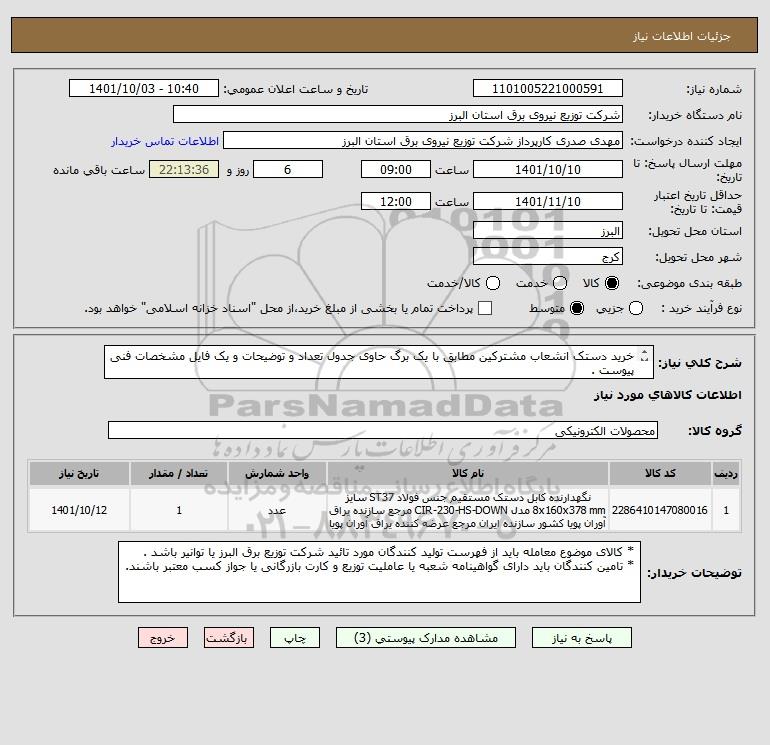Click the تعداد / مقدار column header
The height and width of the screenshot is (745, 770).
coord(179,473)
